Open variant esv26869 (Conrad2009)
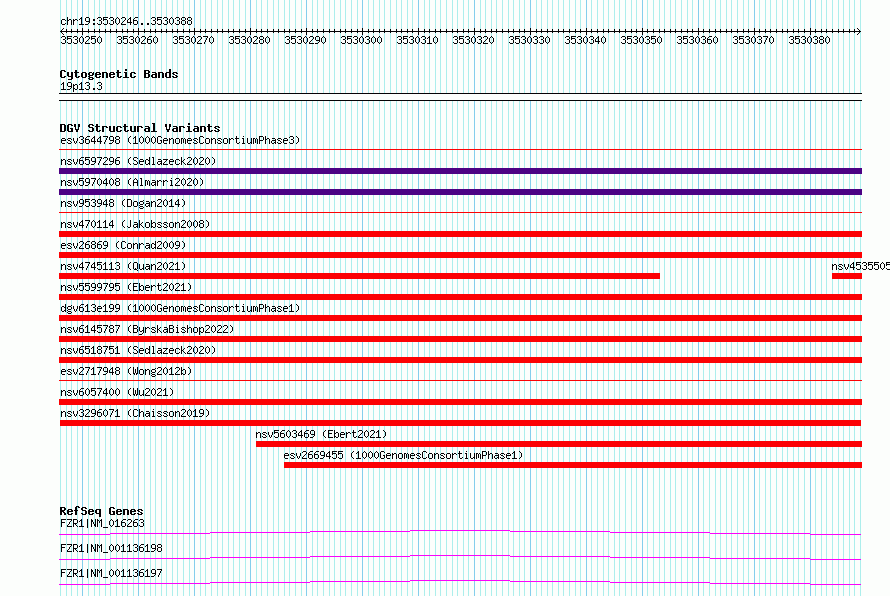Viewport: 890px width, 596px height. coord(123,245)
